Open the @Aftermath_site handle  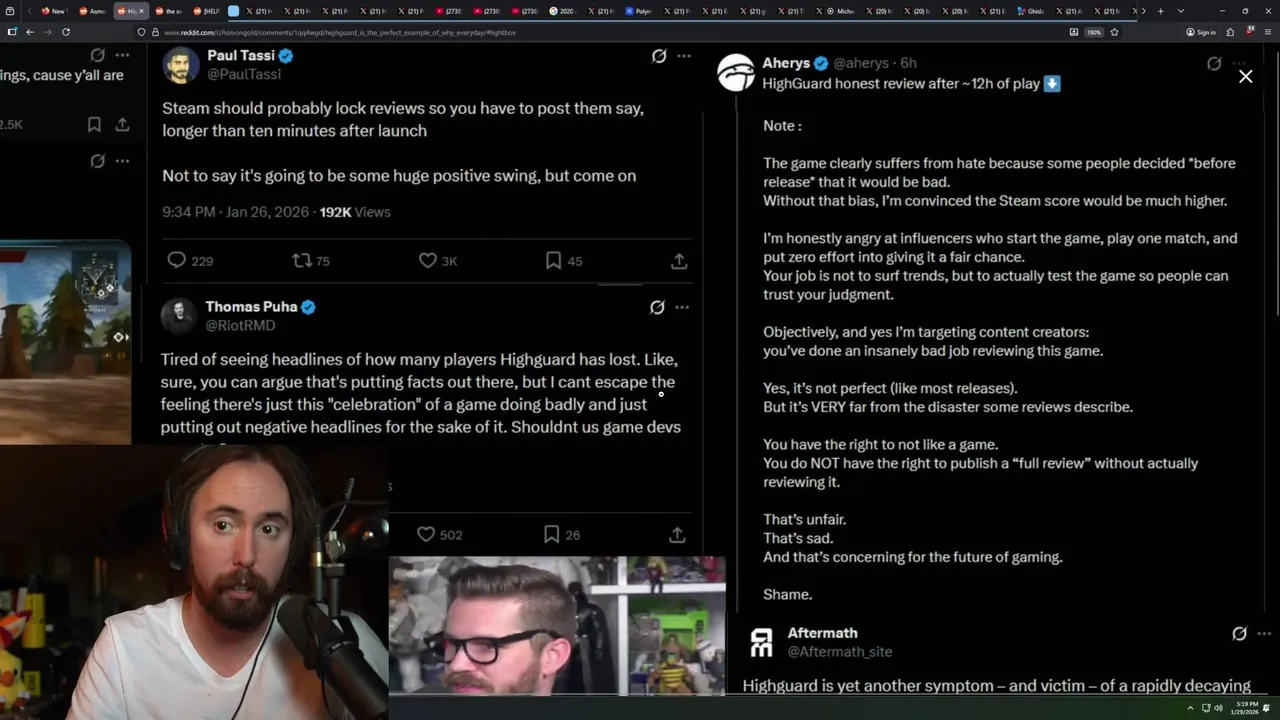point(840,651)
